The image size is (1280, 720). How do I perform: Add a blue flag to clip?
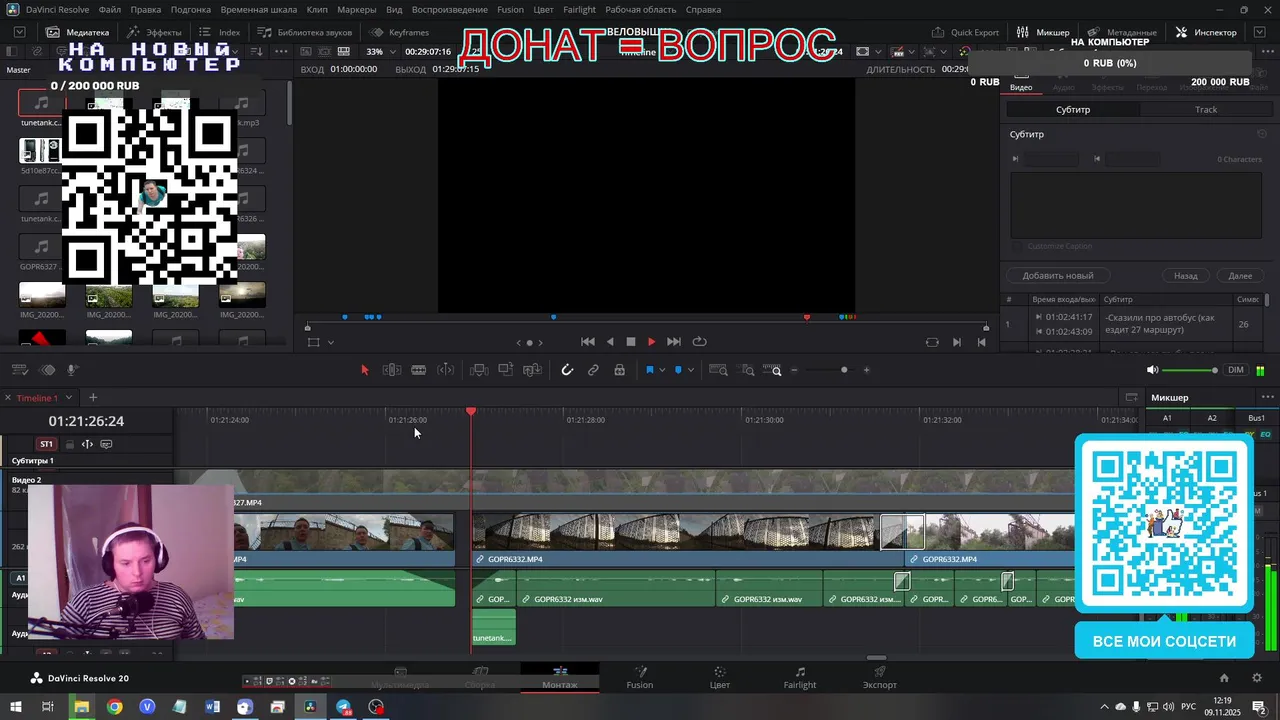pyautogui.click(x=649, y=370)
